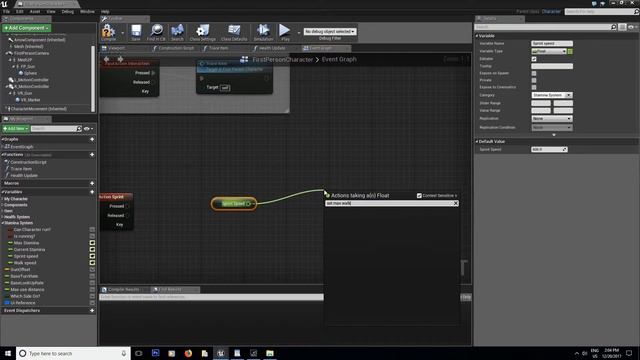Click the Variable Name field with Sprint speed

[552, 43]
